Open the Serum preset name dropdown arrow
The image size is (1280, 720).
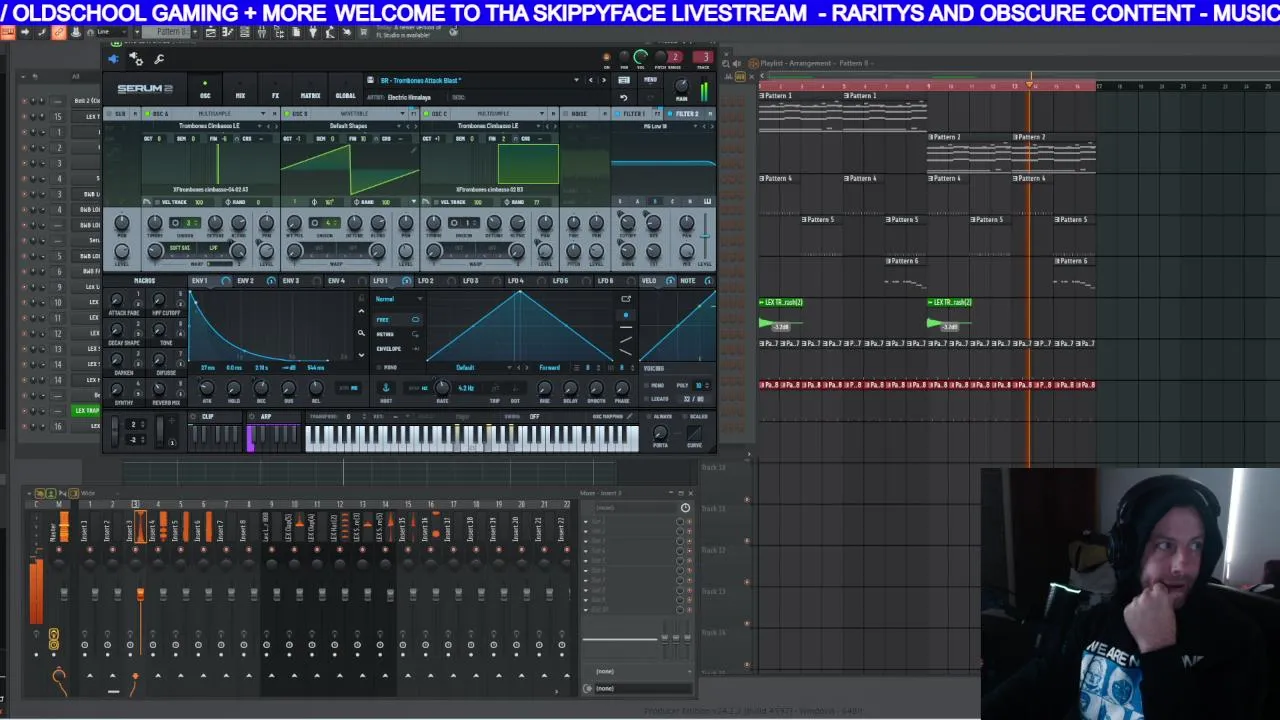[576, 80]
